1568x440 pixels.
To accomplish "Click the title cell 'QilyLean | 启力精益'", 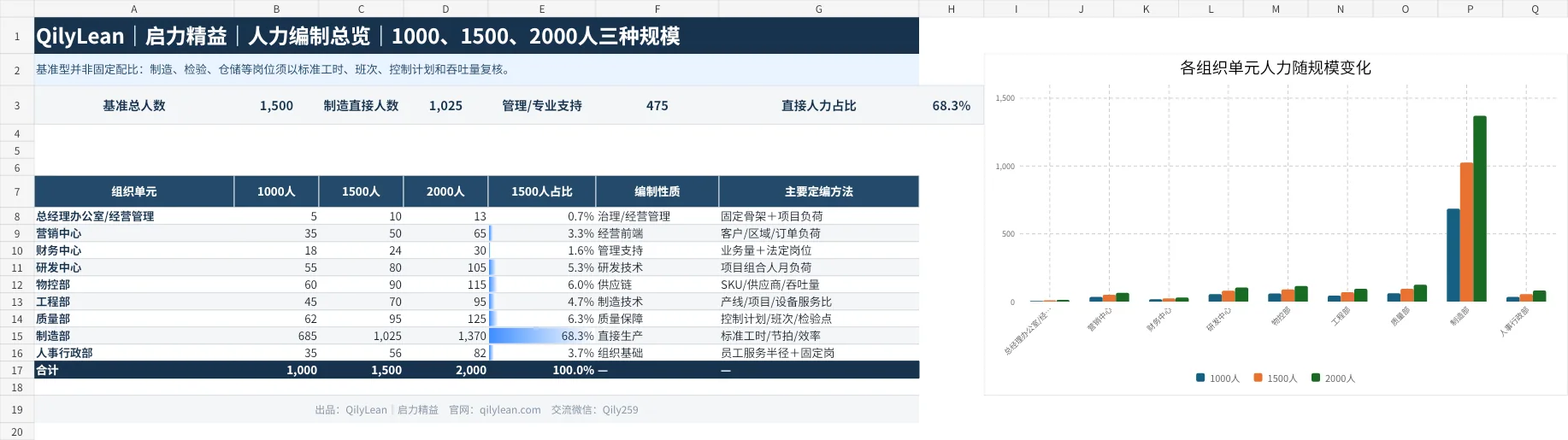I will tap(476, 36).
